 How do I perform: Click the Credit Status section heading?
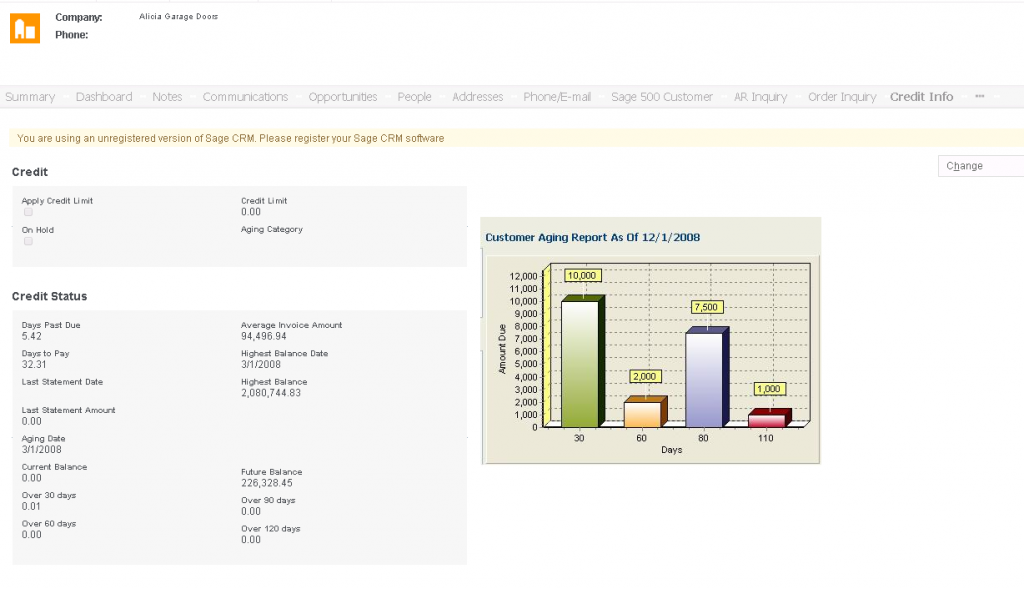pos(50,296)
